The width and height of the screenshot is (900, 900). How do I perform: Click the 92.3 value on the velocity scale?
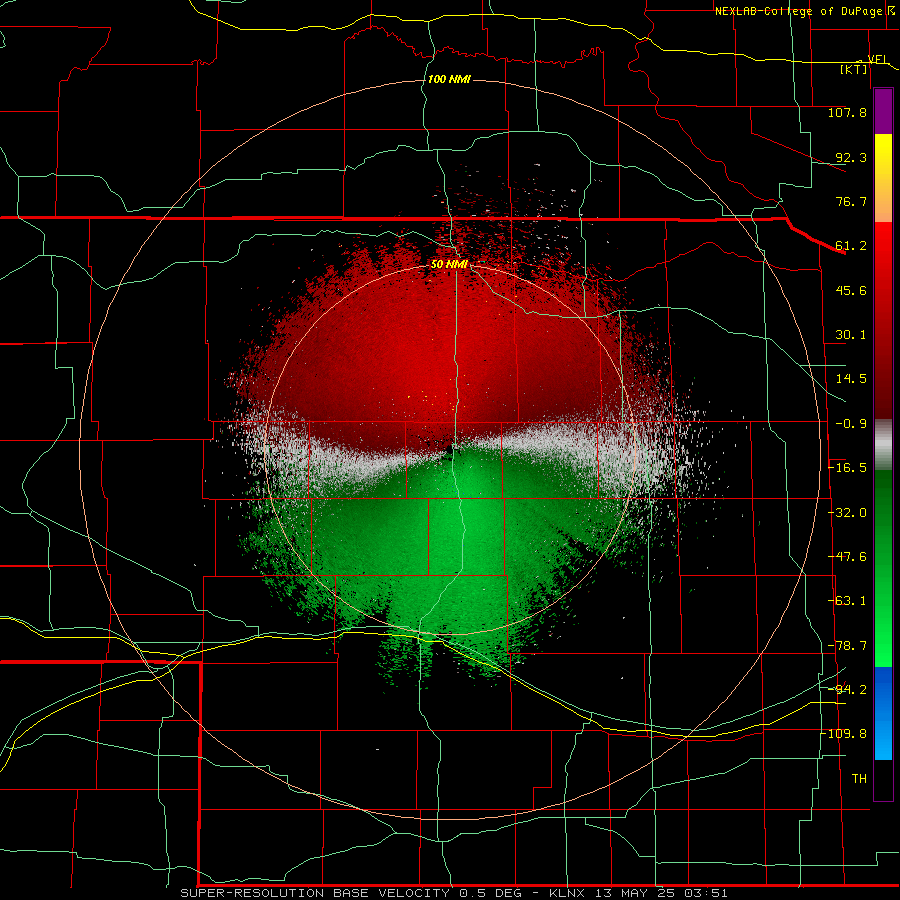point(851,157)
